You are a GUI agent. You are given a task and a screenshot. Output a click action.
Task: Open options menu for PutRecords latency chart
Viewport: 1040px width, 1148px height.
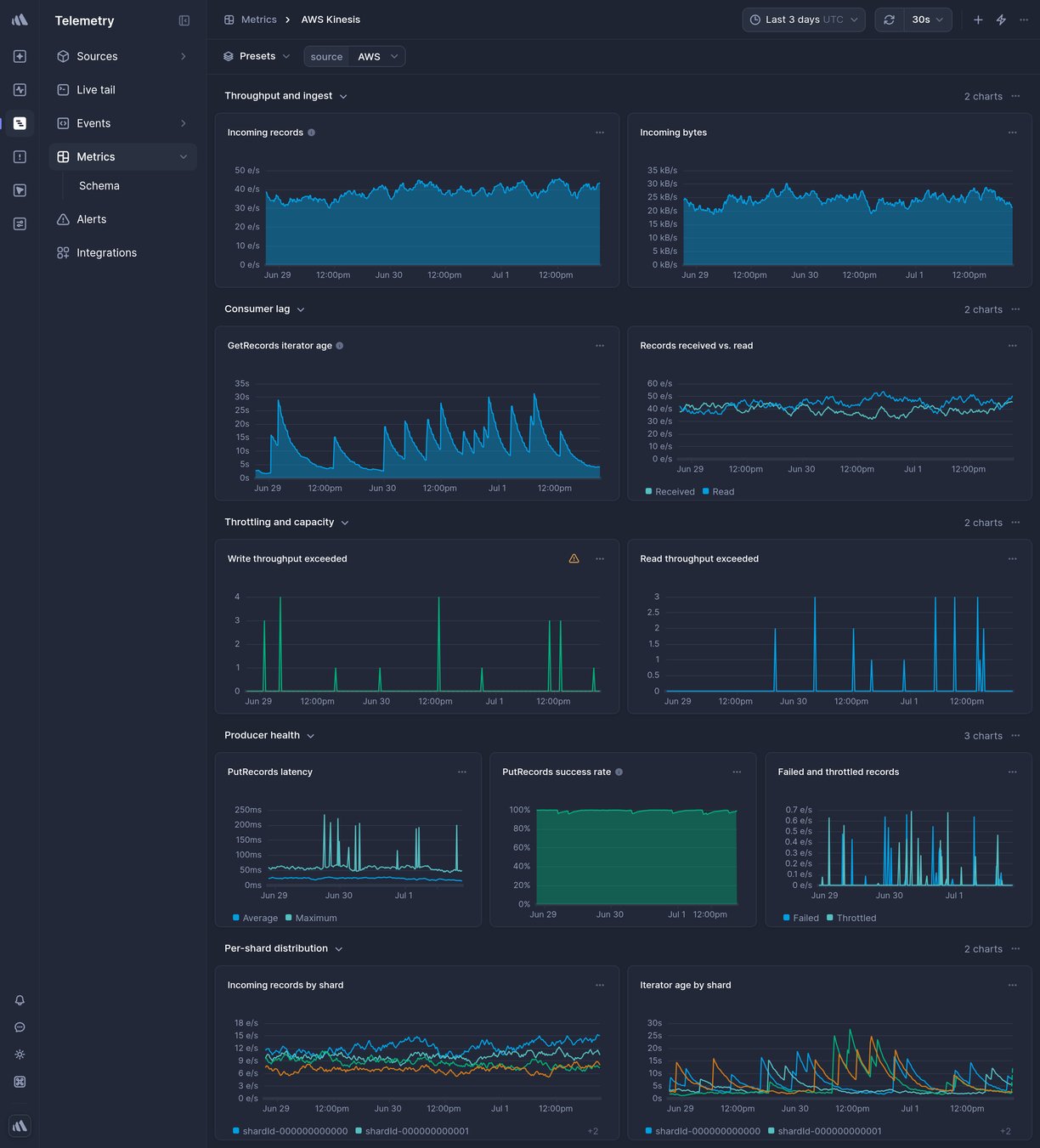[462, 772]
